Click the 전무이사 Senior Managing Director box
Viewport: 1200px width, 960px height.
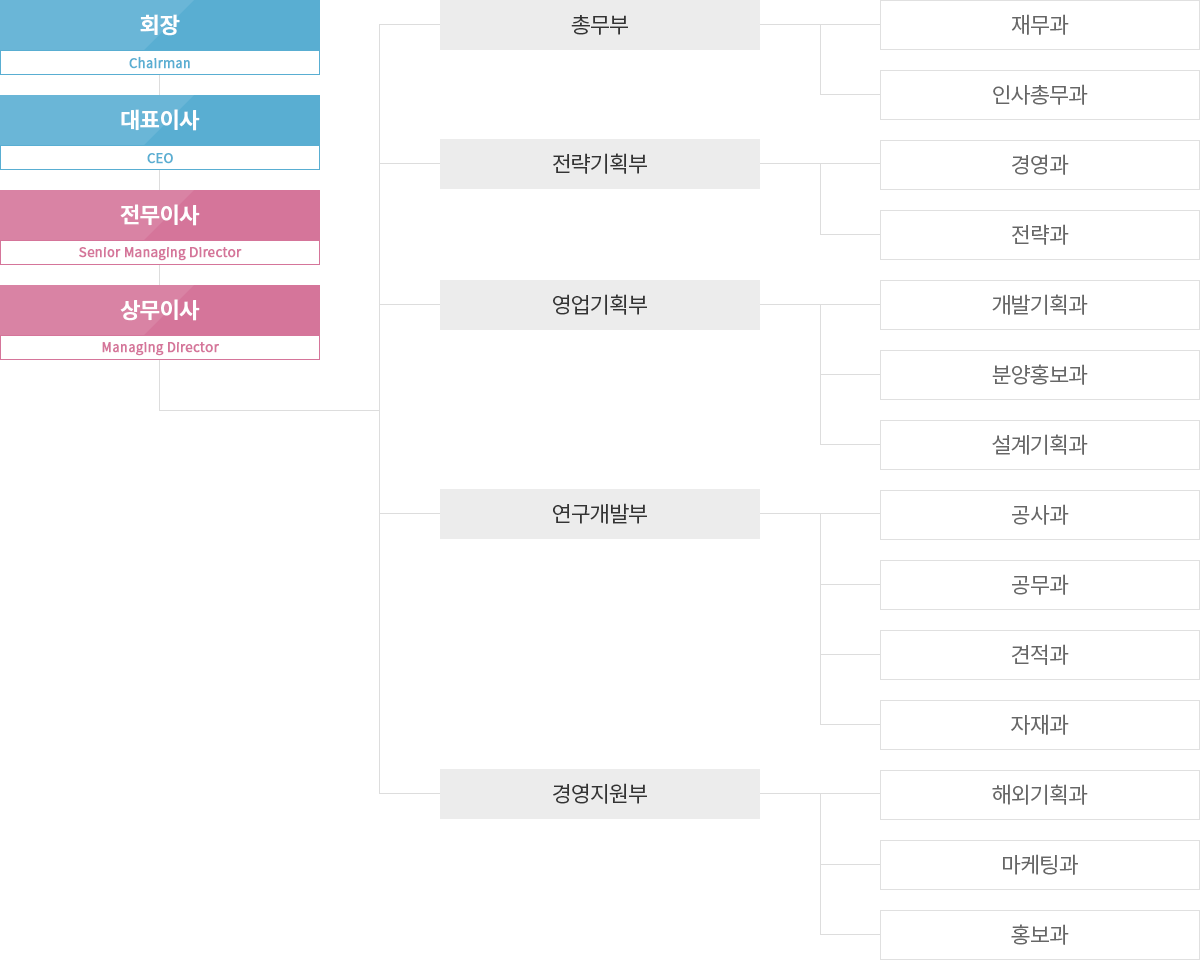coord(160,228)
